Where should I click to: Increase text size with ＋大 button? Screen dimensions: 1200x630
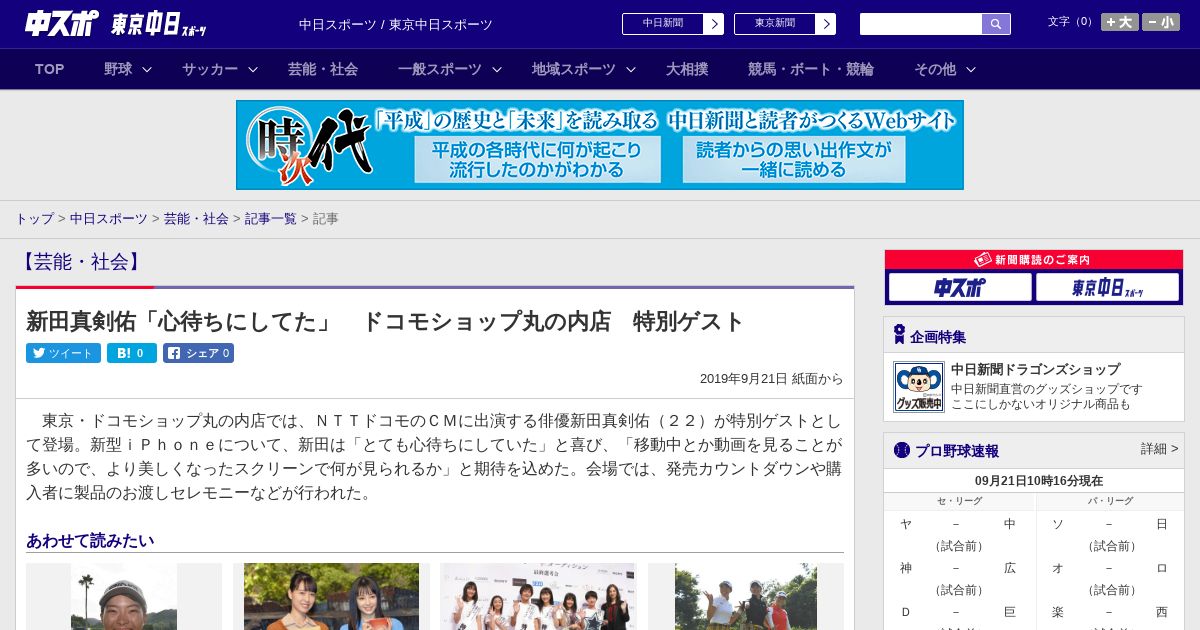tap(1120, 22)
